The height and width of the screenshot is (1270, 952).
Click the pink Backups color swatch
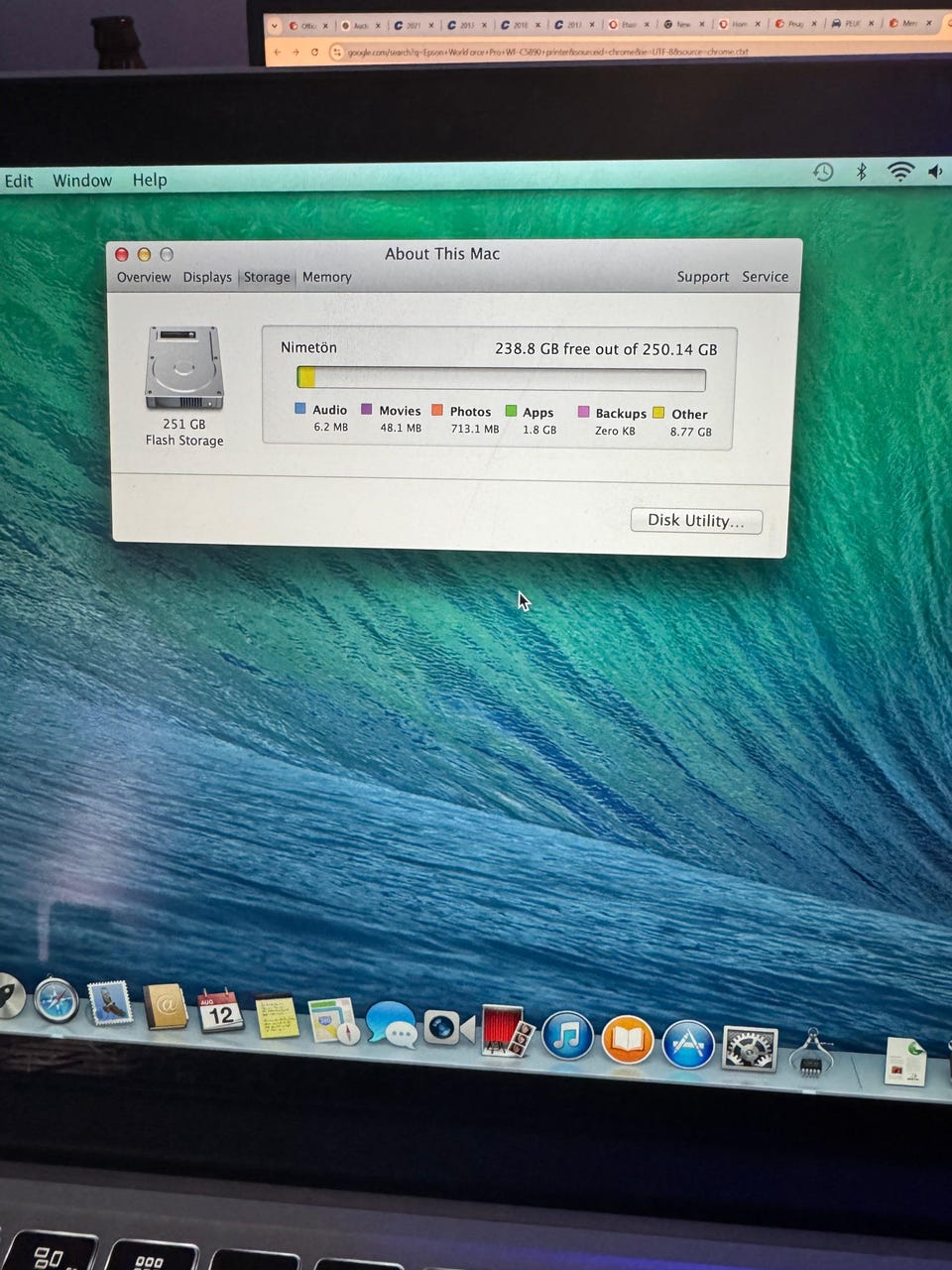pos(583,412)
